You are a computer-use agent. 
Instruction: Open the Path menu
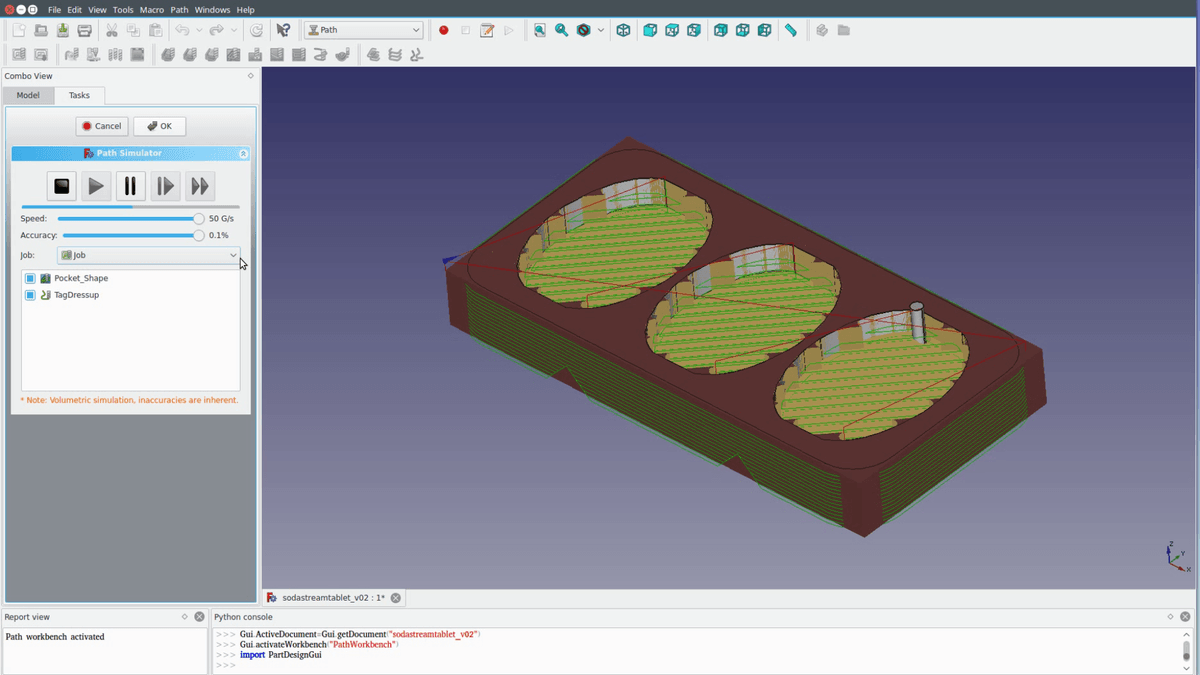click(x=179, y=9)
